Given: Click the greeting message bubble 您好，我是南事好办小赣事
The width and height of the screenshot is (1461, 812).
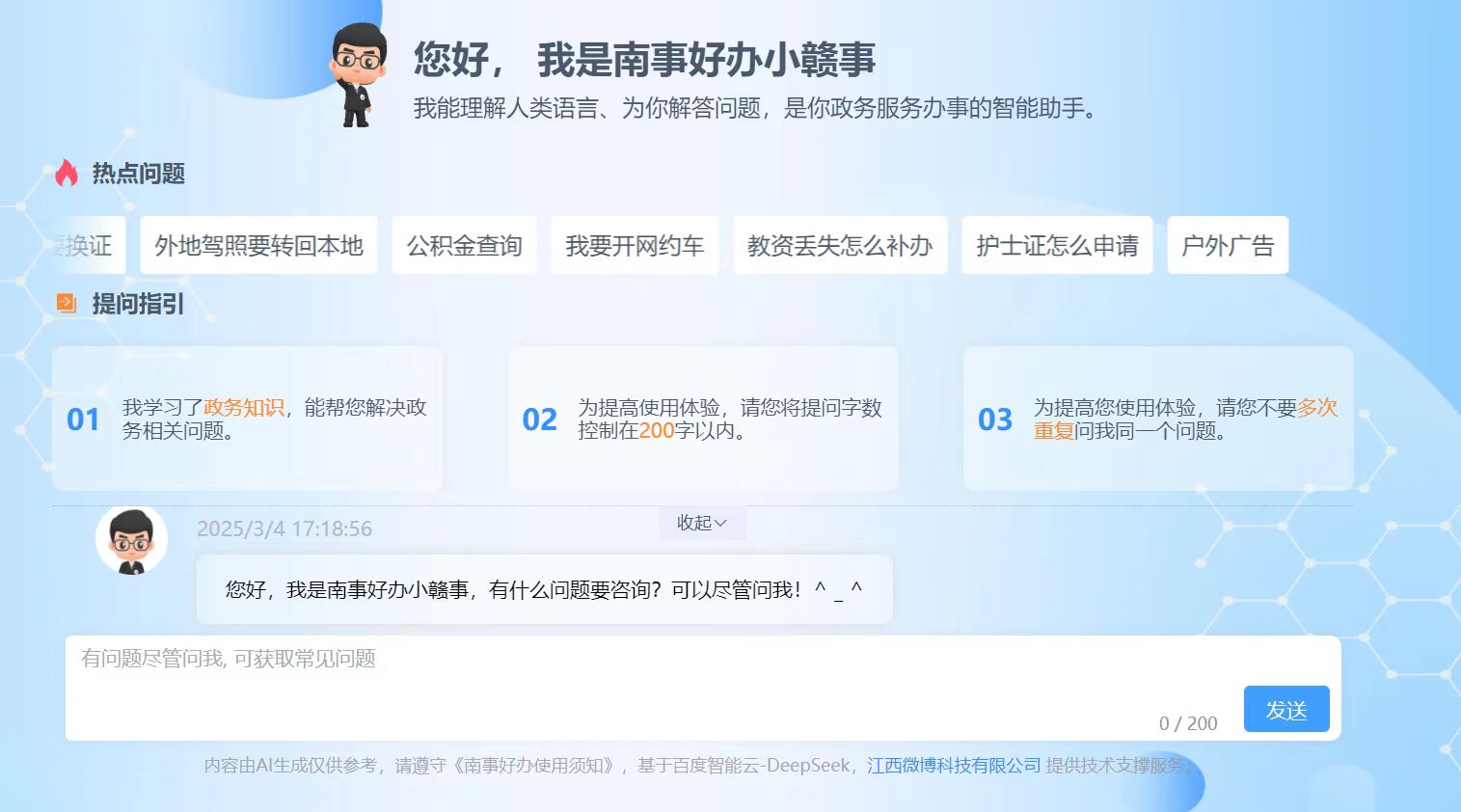Looking at the screenshot, I should 545,589.
